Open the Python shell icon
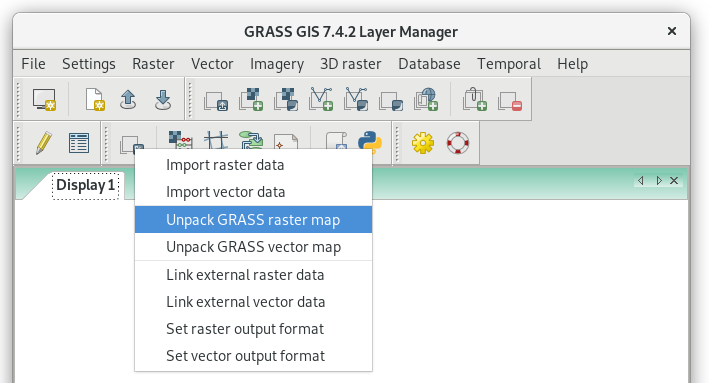This screenshot has height=383, width=709. [x=370, y=141]
